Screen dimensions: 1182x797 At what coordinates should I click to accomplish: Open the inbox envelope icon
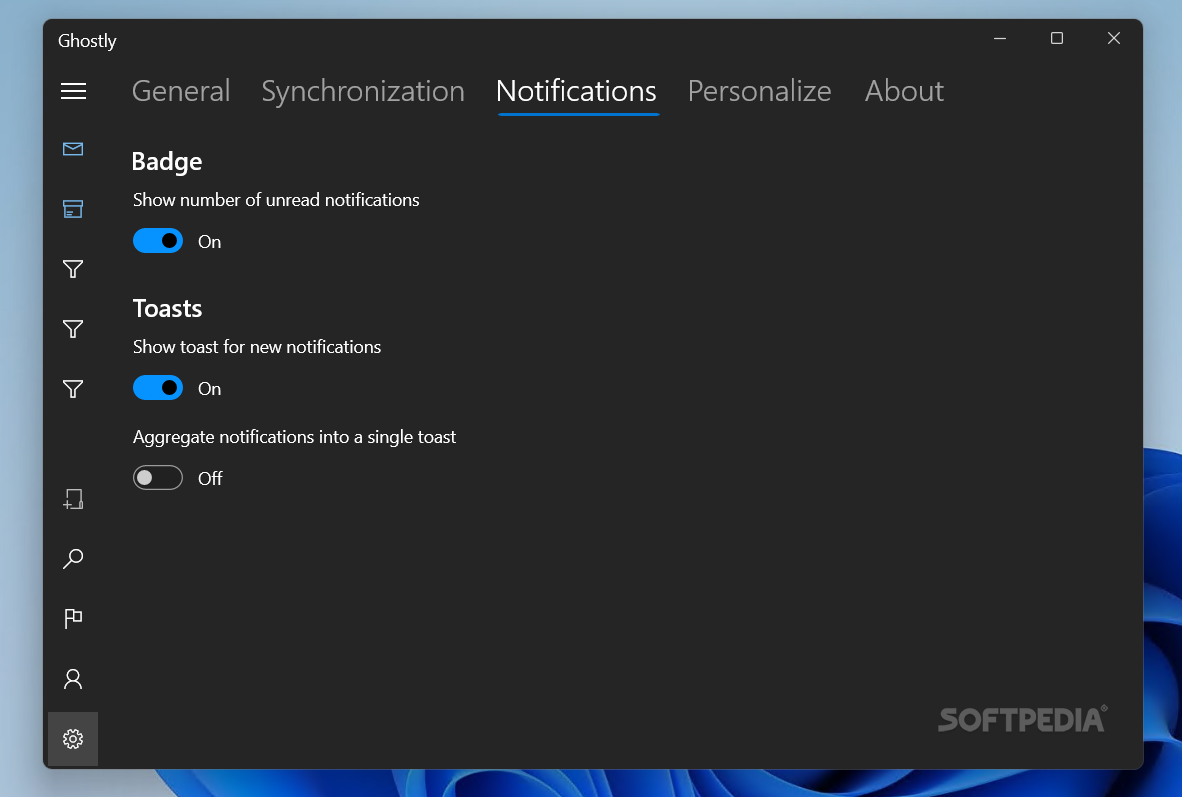73,149
